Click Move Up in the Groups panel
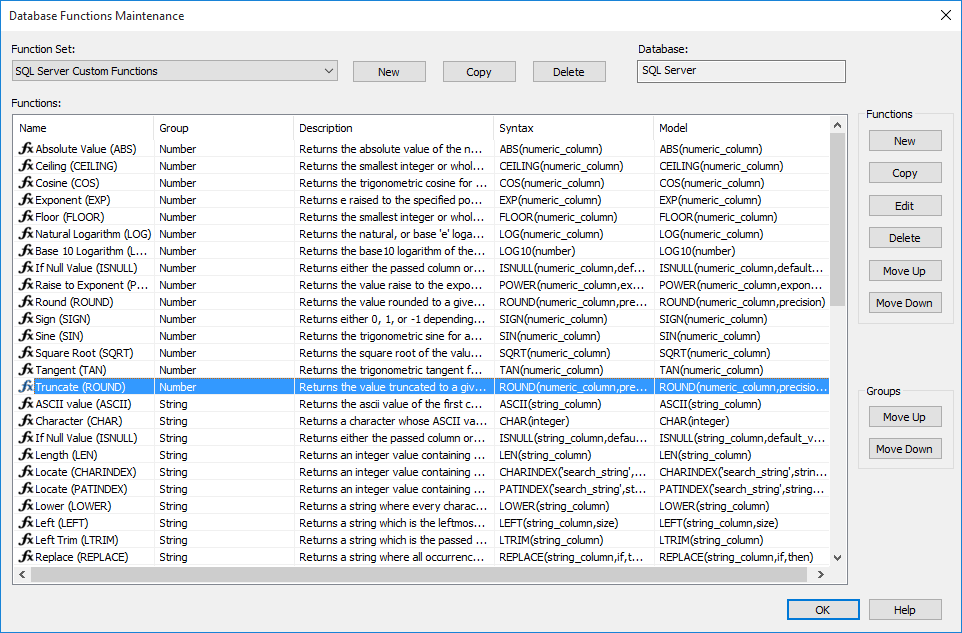The image size is (962, 633). tap(905, 417)
